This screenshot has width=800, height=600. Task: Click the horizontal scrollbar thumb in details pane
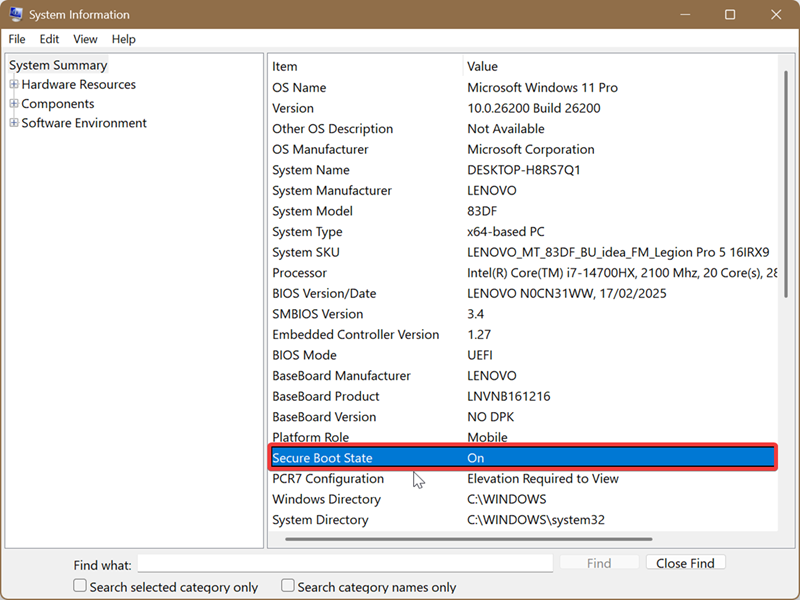click(x=469, y=539)
